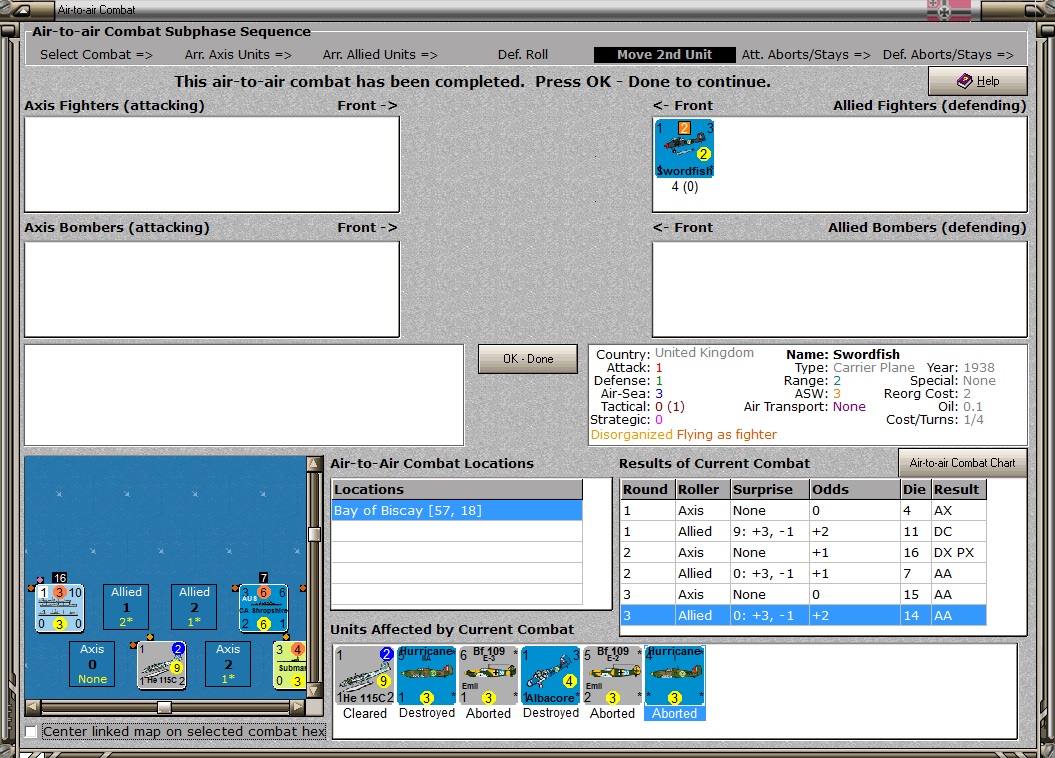Open the Help button
Viewport: 1055px width, 758px height.
(978, 81)
